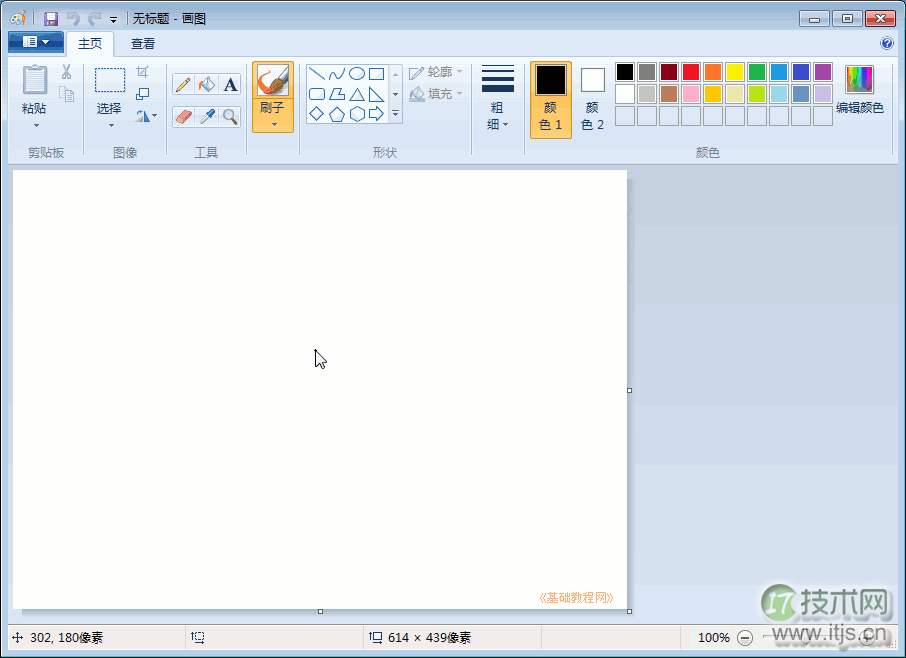Click the Crop icon in image group
Image resolution: width=906 pixels, height=658 pixels.
[x=142, y=72]
